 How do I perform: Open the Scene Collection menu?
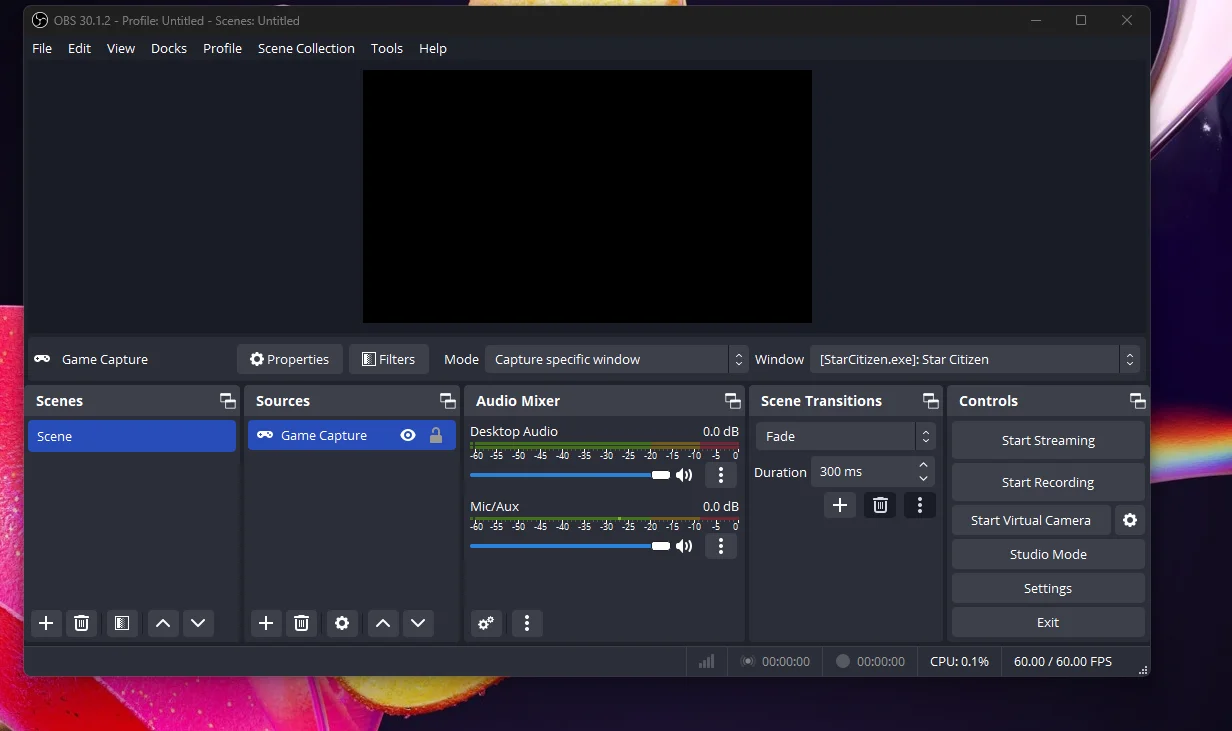306,48
